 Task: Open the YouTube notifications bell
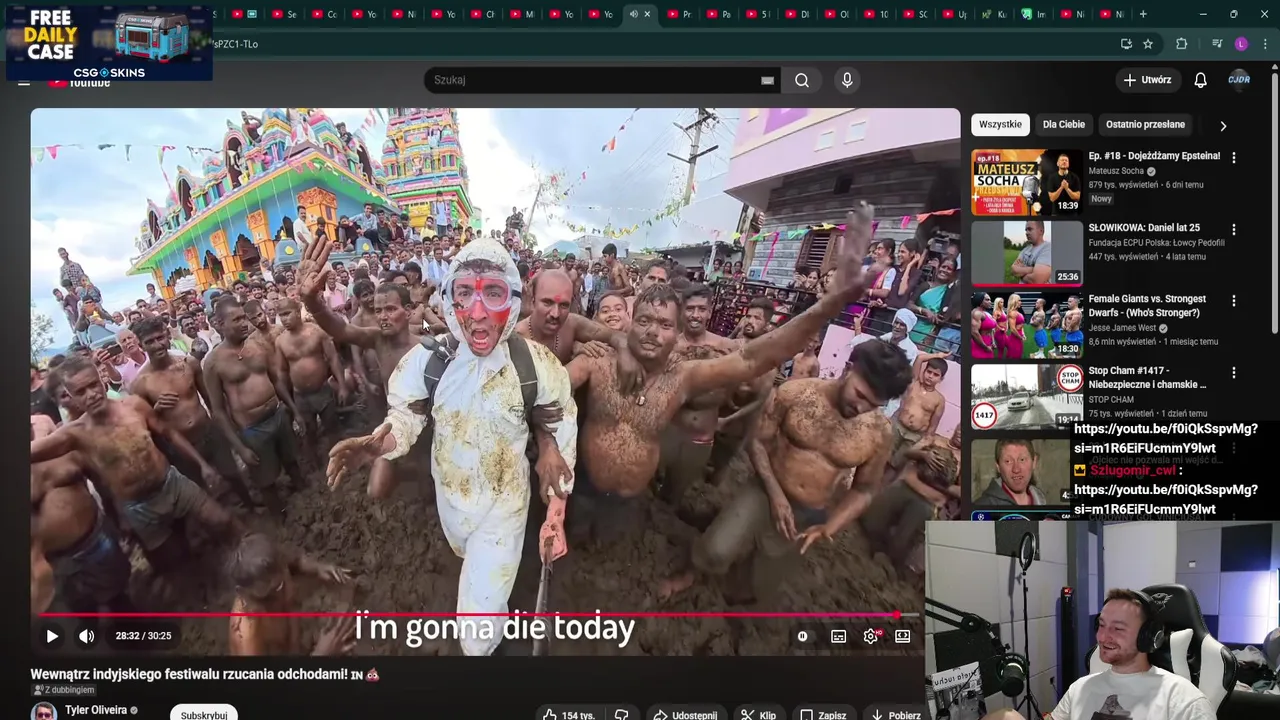[1200, 80]
